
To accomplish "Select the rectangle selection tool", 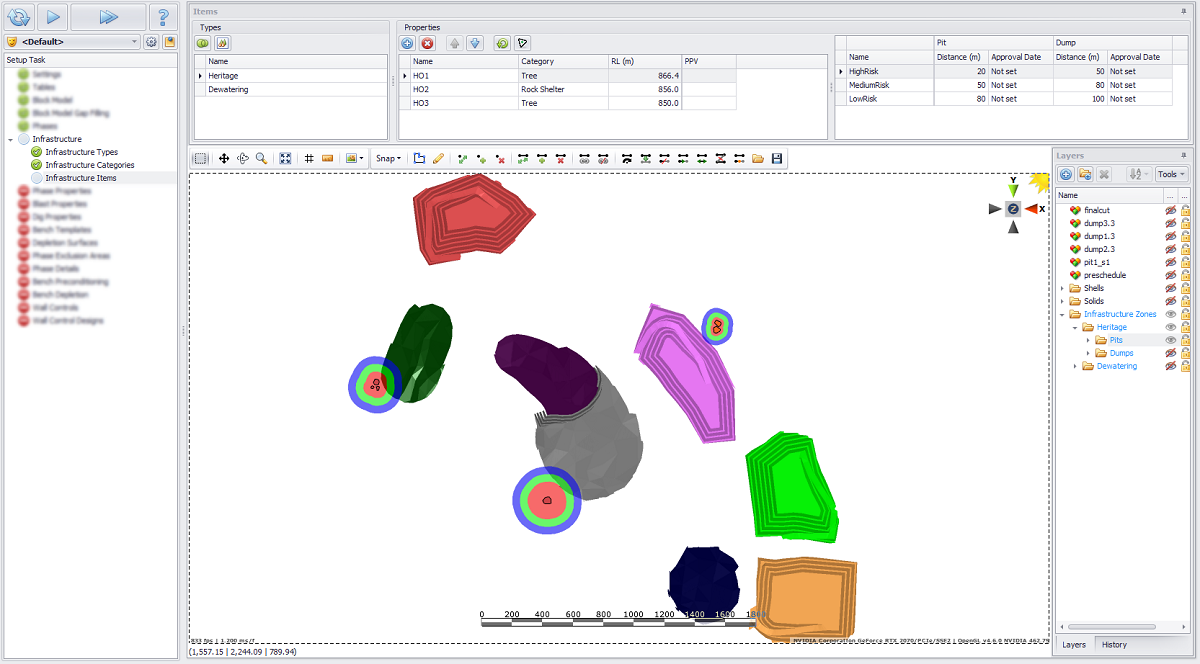I will [201, 158].
